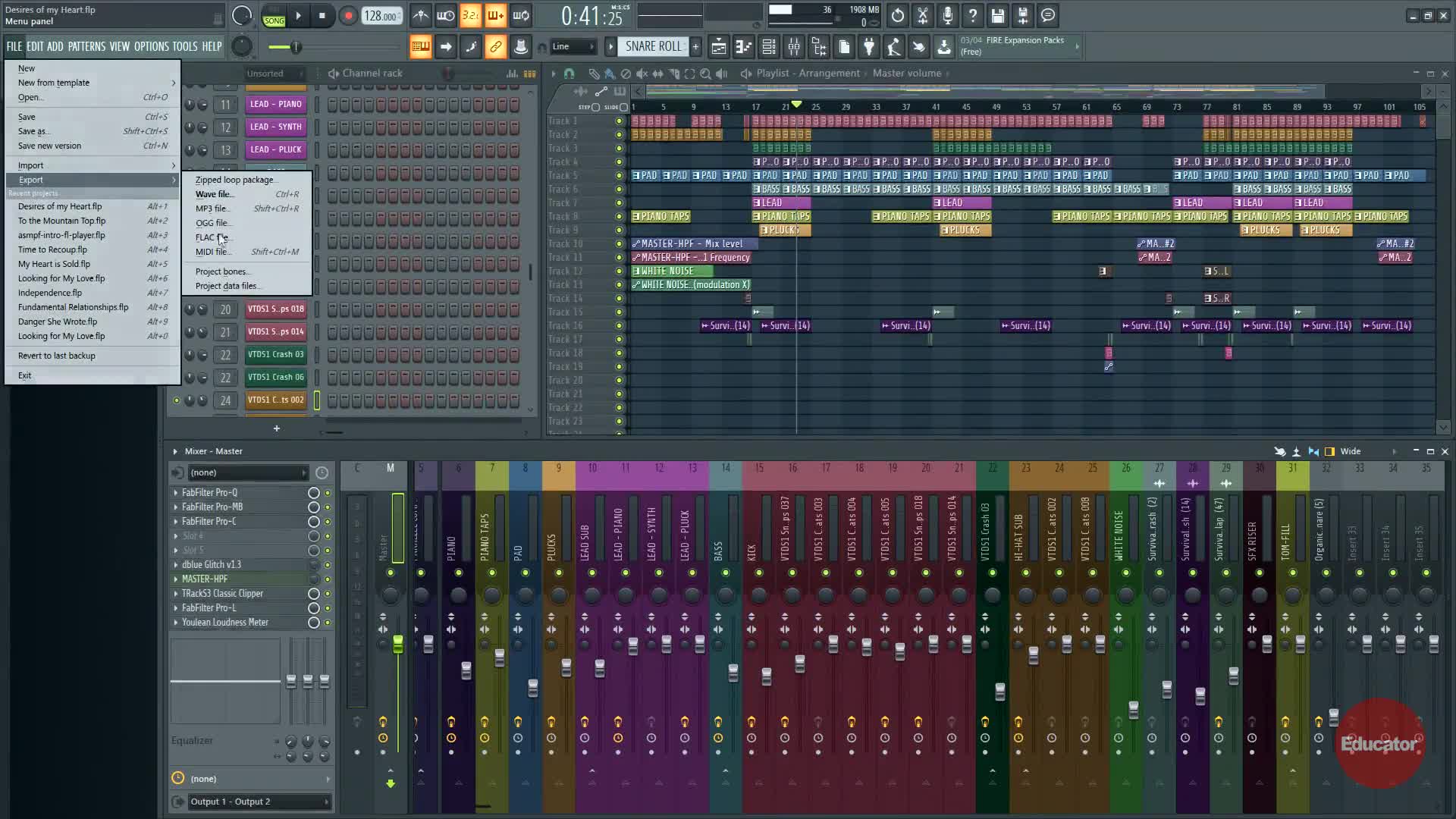This screenshot has height=819, width=1456.
Task: Mute Track 1 in the playlist
Action: click(619, 121)
